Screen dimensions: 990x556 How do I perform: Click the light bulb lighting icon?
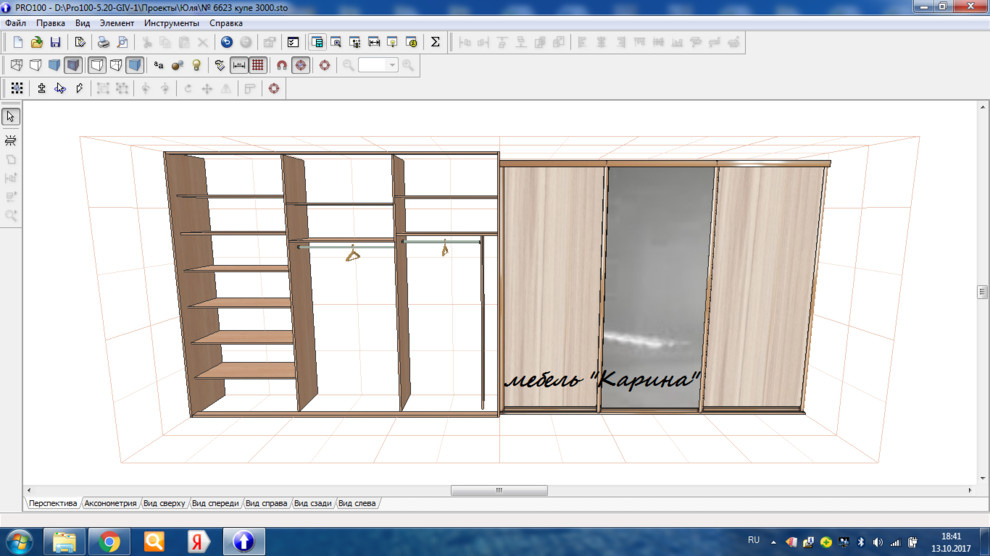coord(197,65)
